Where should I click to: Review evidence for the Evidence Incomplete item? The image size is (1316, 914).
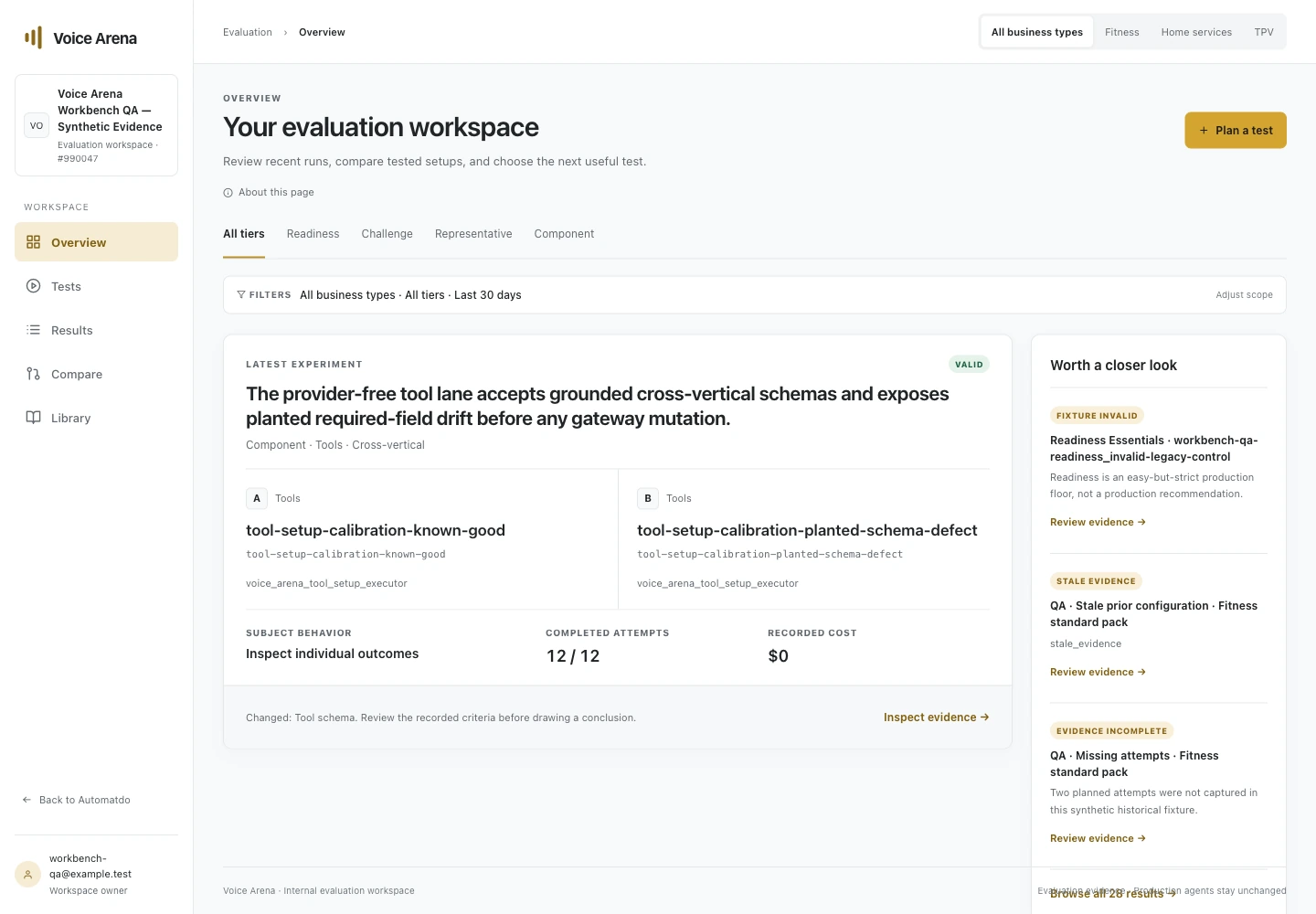[1098, 839]
